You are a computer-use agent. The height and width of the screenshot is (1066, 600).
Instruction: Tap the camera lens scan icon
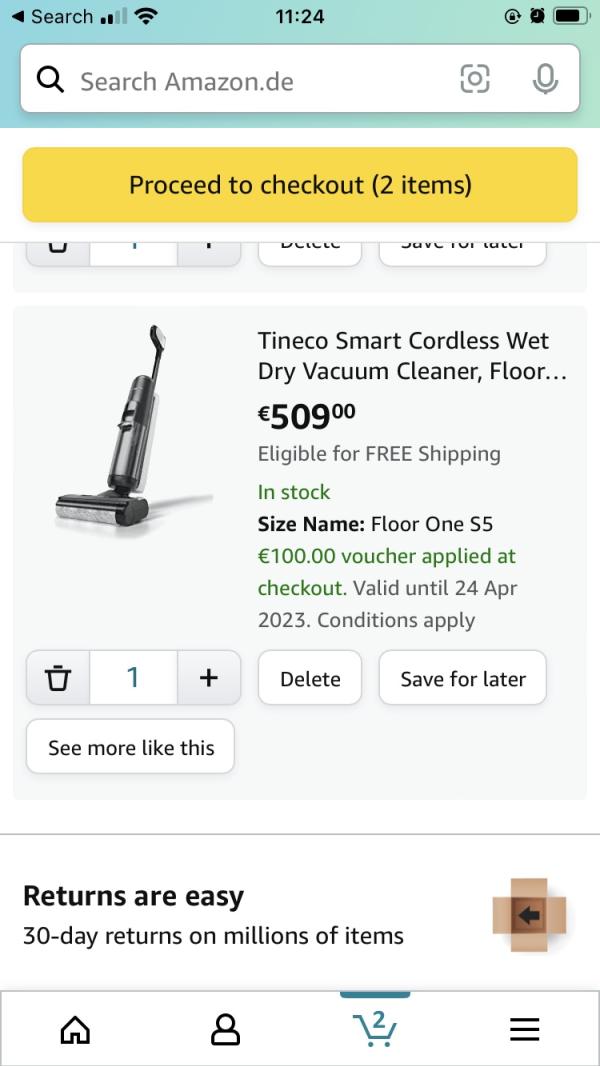[x=475, y=79]
